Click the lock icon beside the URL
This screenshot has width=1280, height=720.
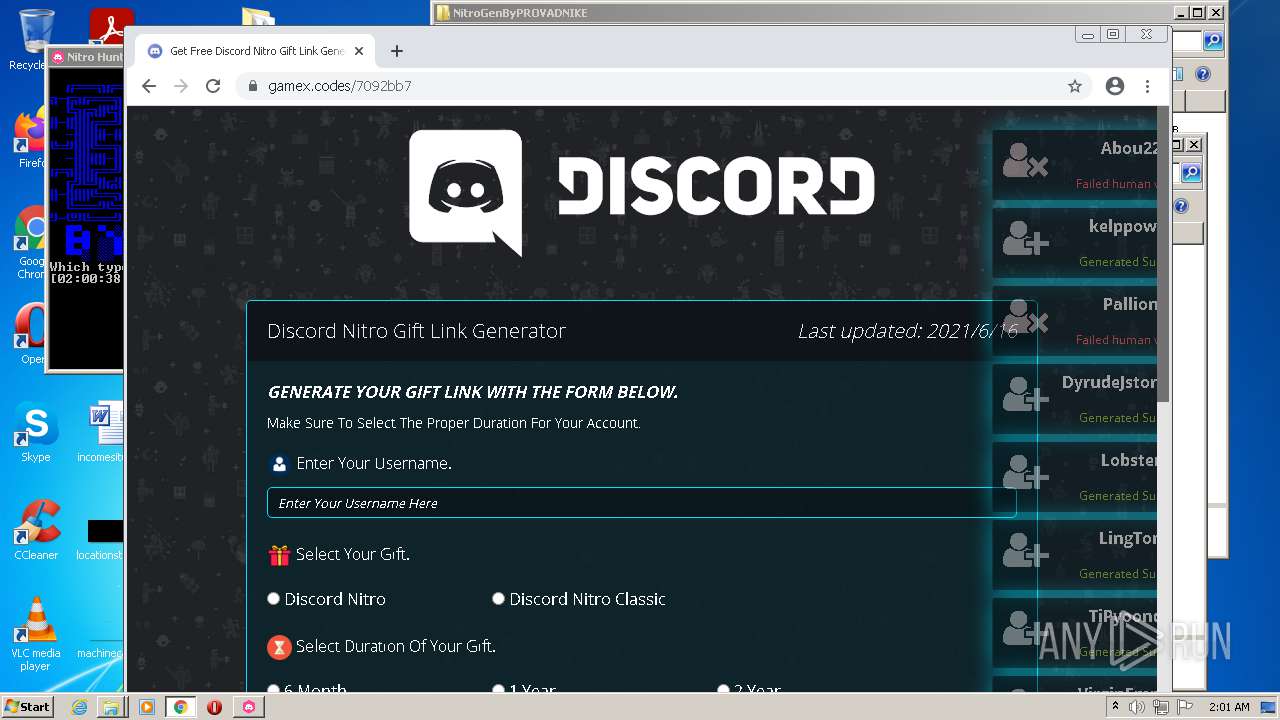pos(252,86)
